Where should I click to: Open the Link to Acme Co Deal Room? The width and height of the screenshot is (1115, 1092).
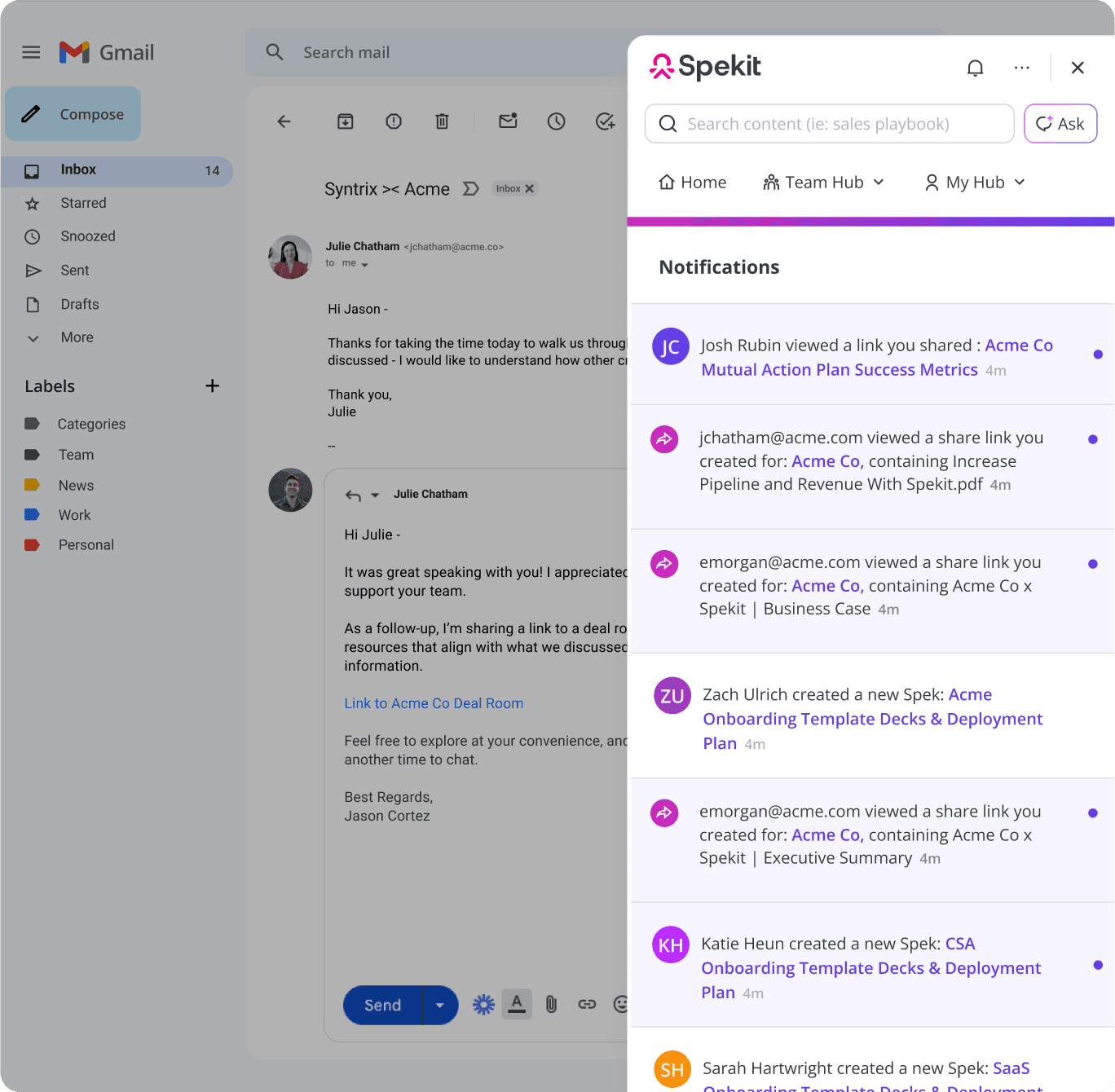click(x=434, y=703)
